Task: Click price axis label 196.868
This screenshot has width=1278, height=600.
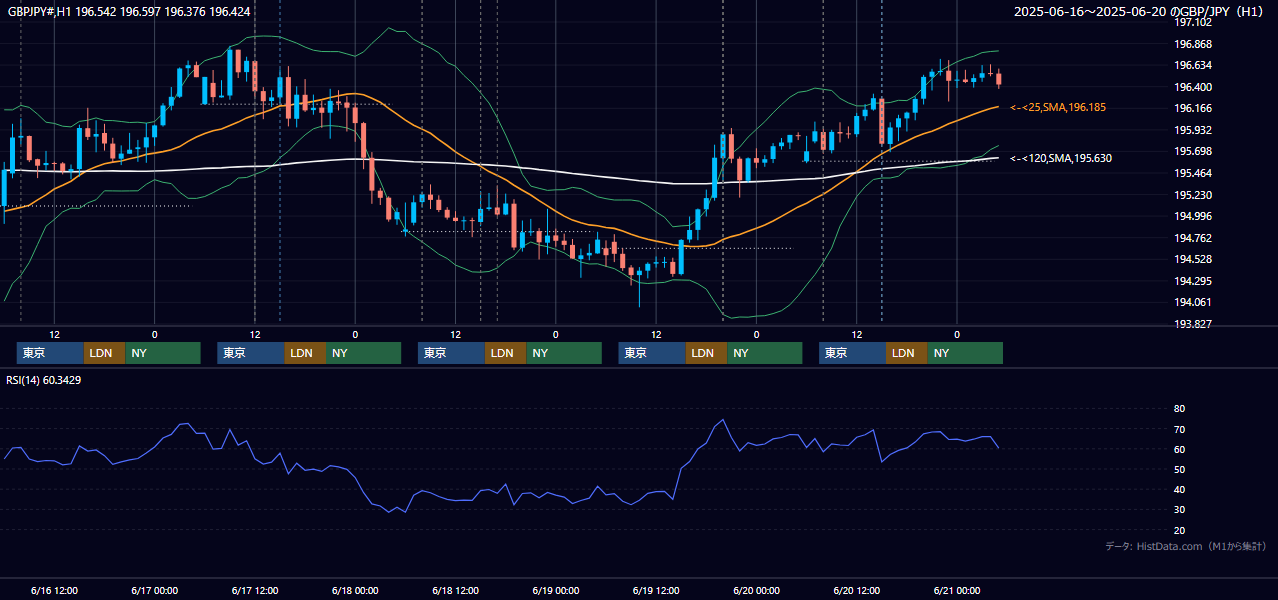Action: pos(1193,44)
